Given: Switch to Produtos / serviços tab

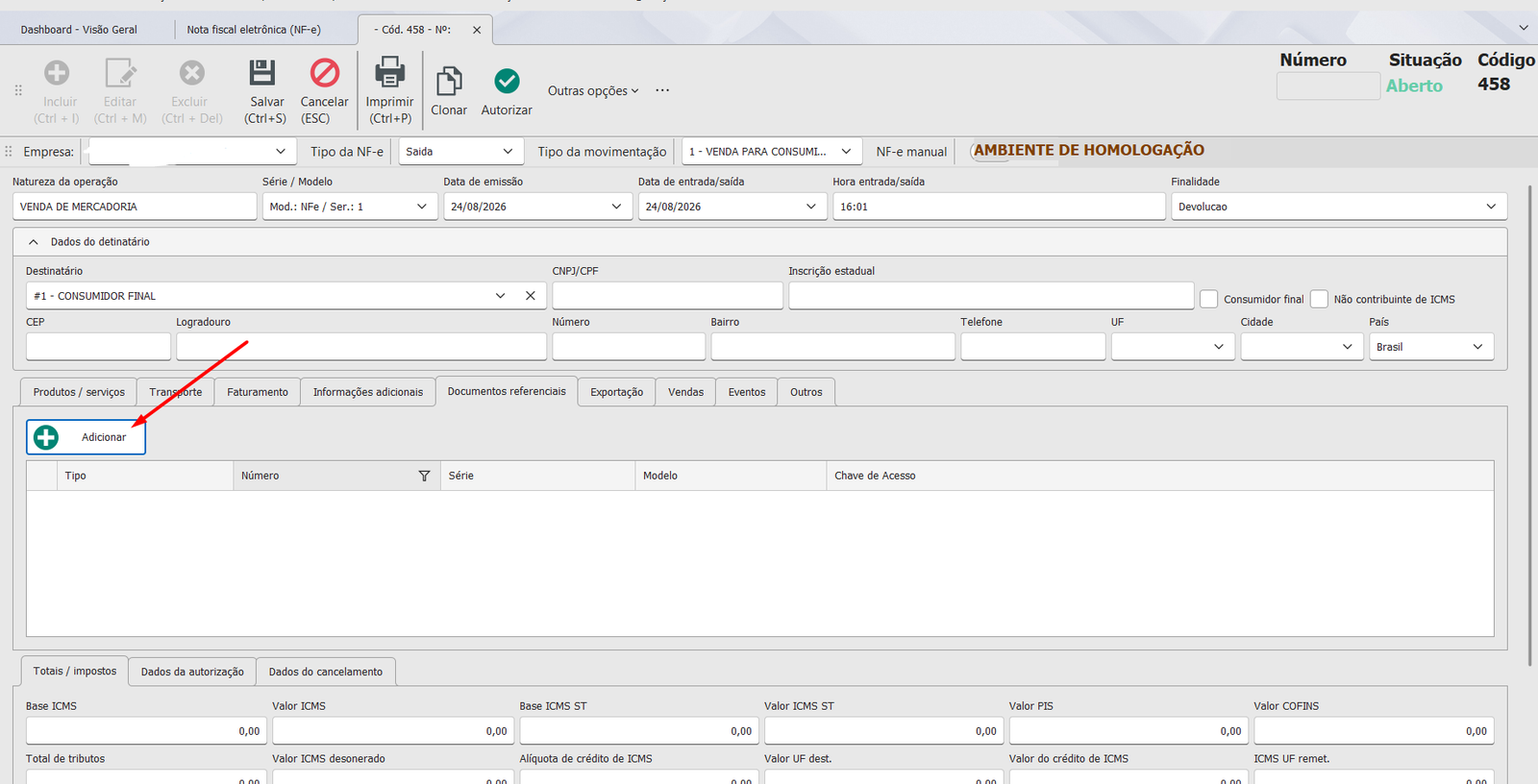Looking at the screenshot, I should click(79, 392).
